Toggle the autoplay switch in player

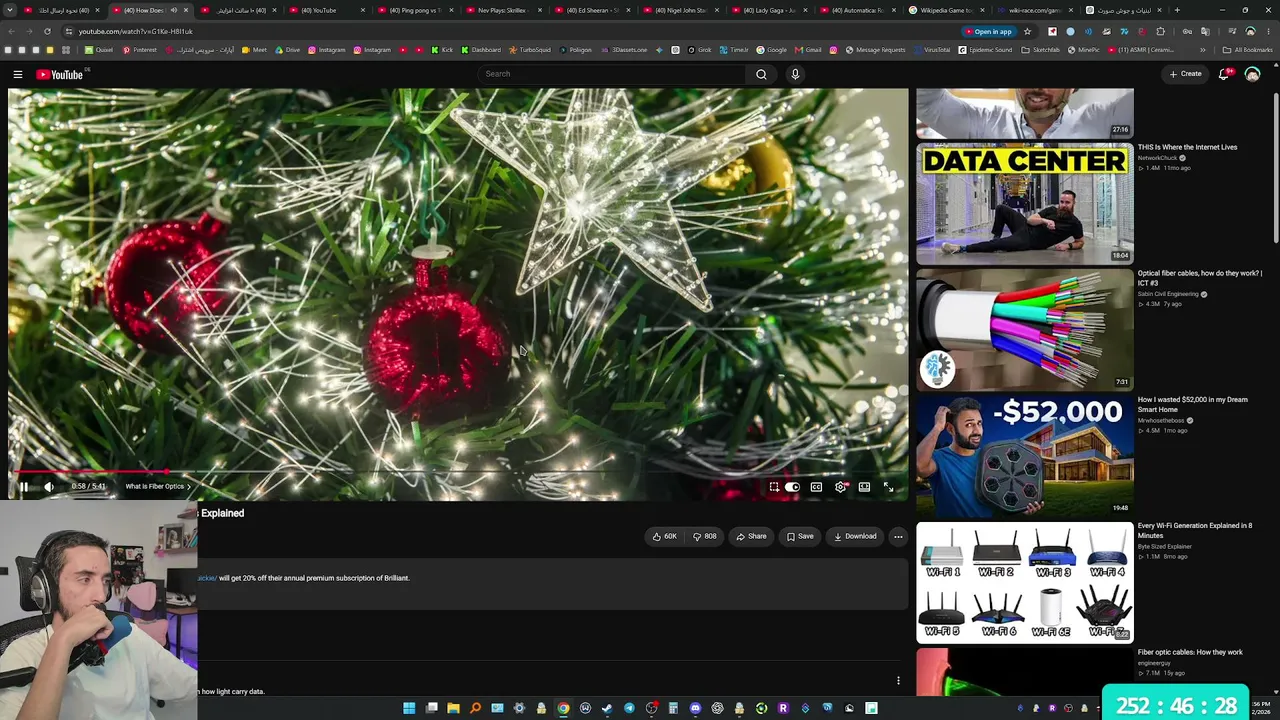(x=792, y=487)
